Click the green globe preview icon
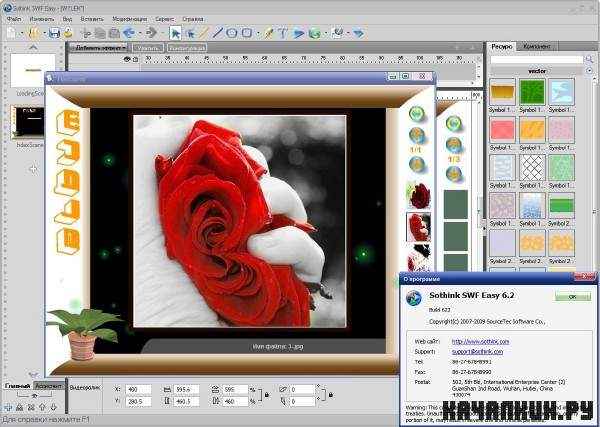 [315, 33]
